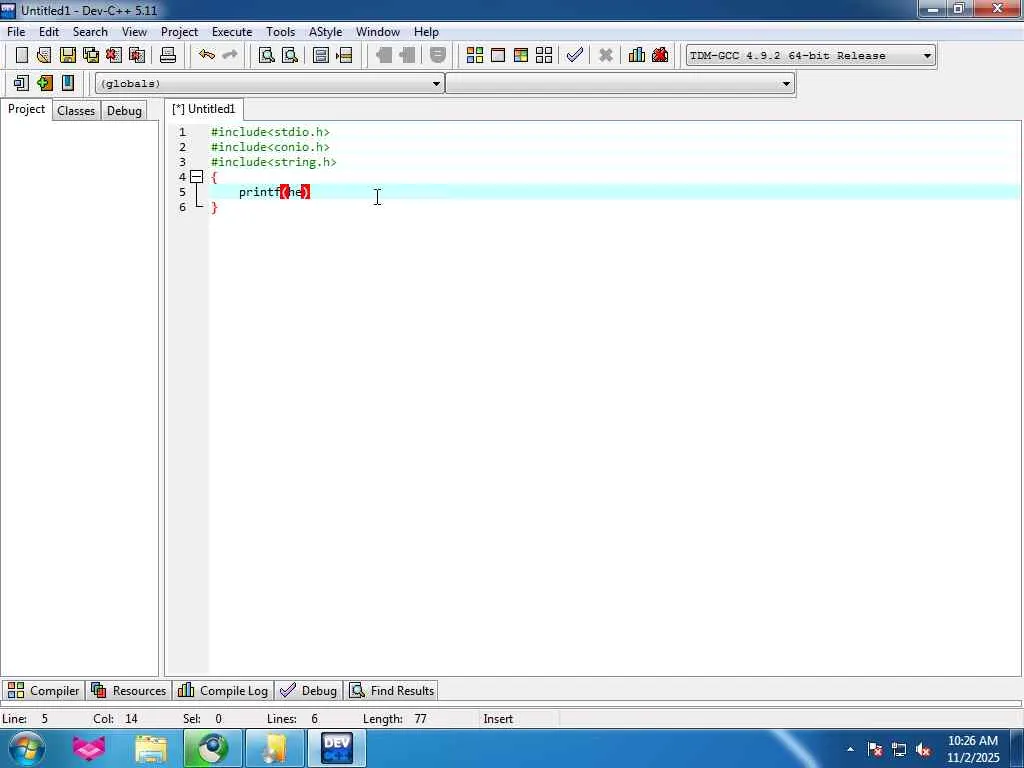The image size is (1024, 768).
Task: Click the printf text on line 5
Action: pos(259,192)
